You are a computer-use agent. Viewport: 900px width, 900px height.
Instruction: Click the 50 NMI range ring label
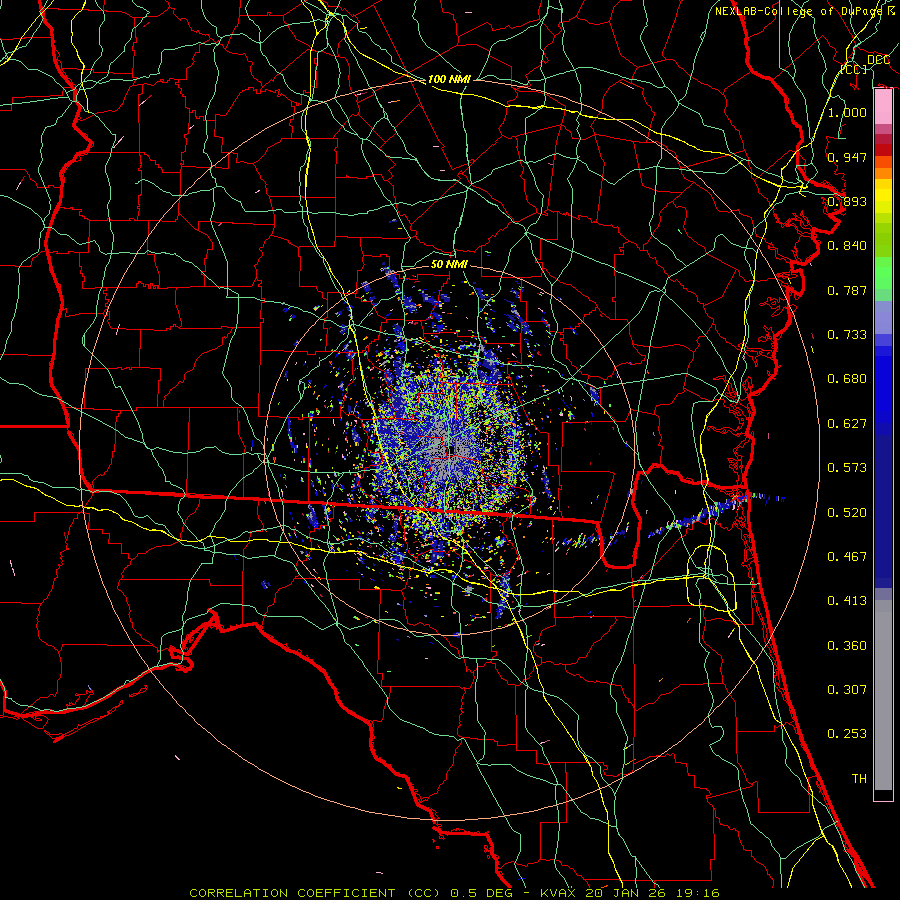[x=449, y=264]
